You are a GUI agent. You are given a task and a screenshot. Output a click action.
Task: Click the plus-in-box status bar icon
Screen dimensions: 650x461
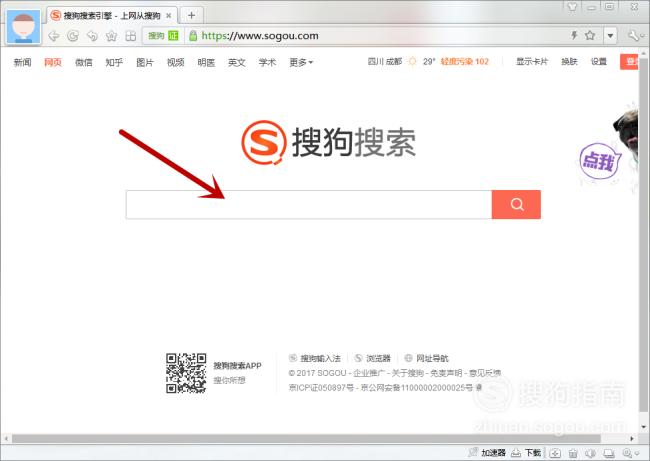(555, 453)
